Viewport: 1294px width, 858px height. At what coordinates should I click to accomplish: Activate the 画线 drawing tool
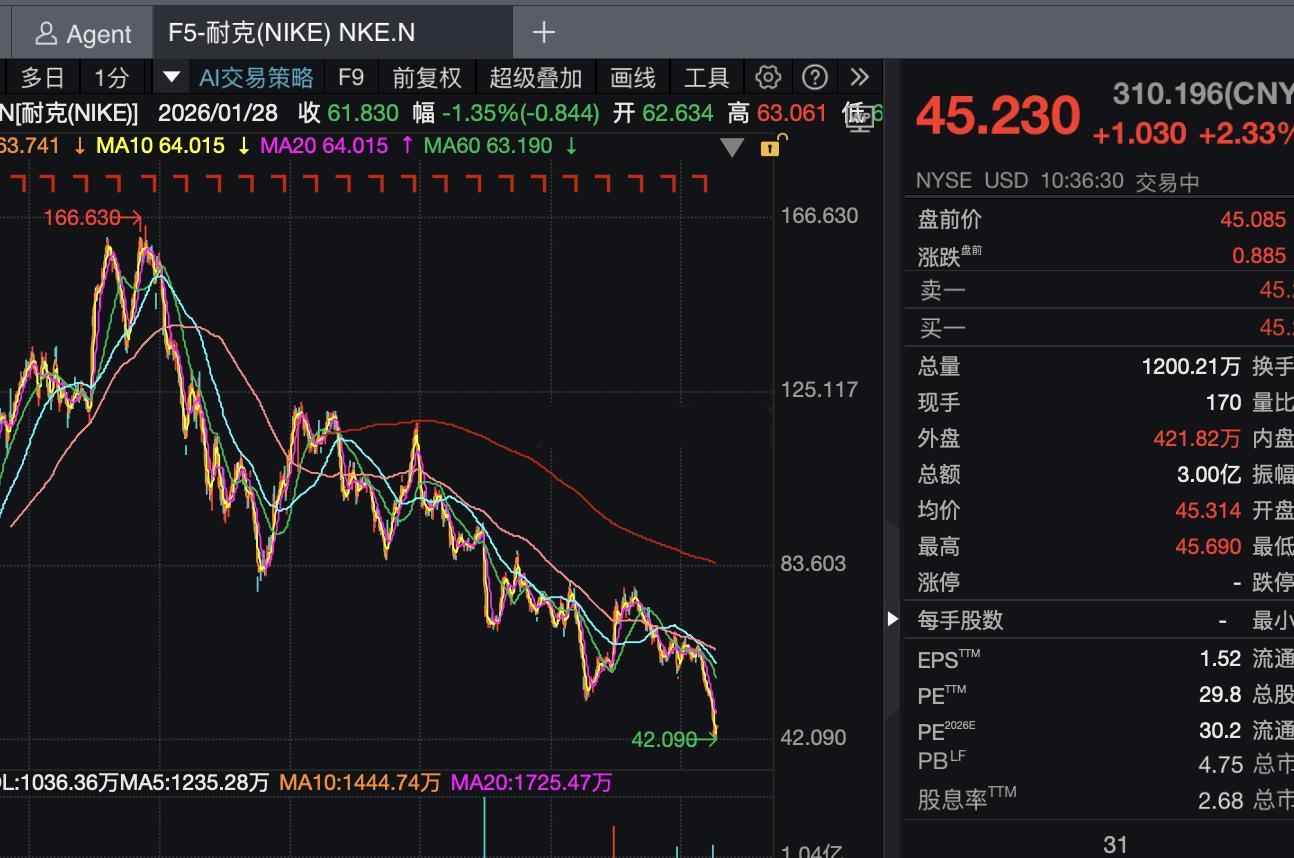click(x=633, y=77)
